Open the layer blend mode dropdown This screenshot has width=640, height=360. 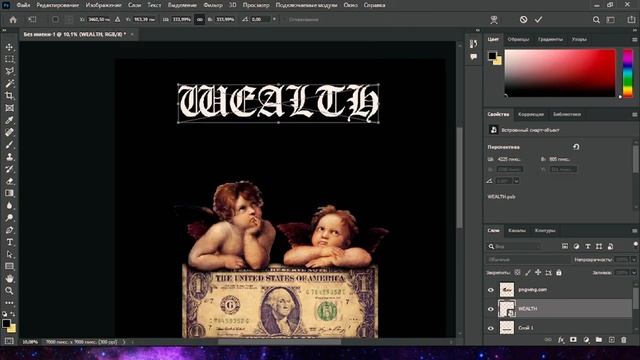(528, 260)
